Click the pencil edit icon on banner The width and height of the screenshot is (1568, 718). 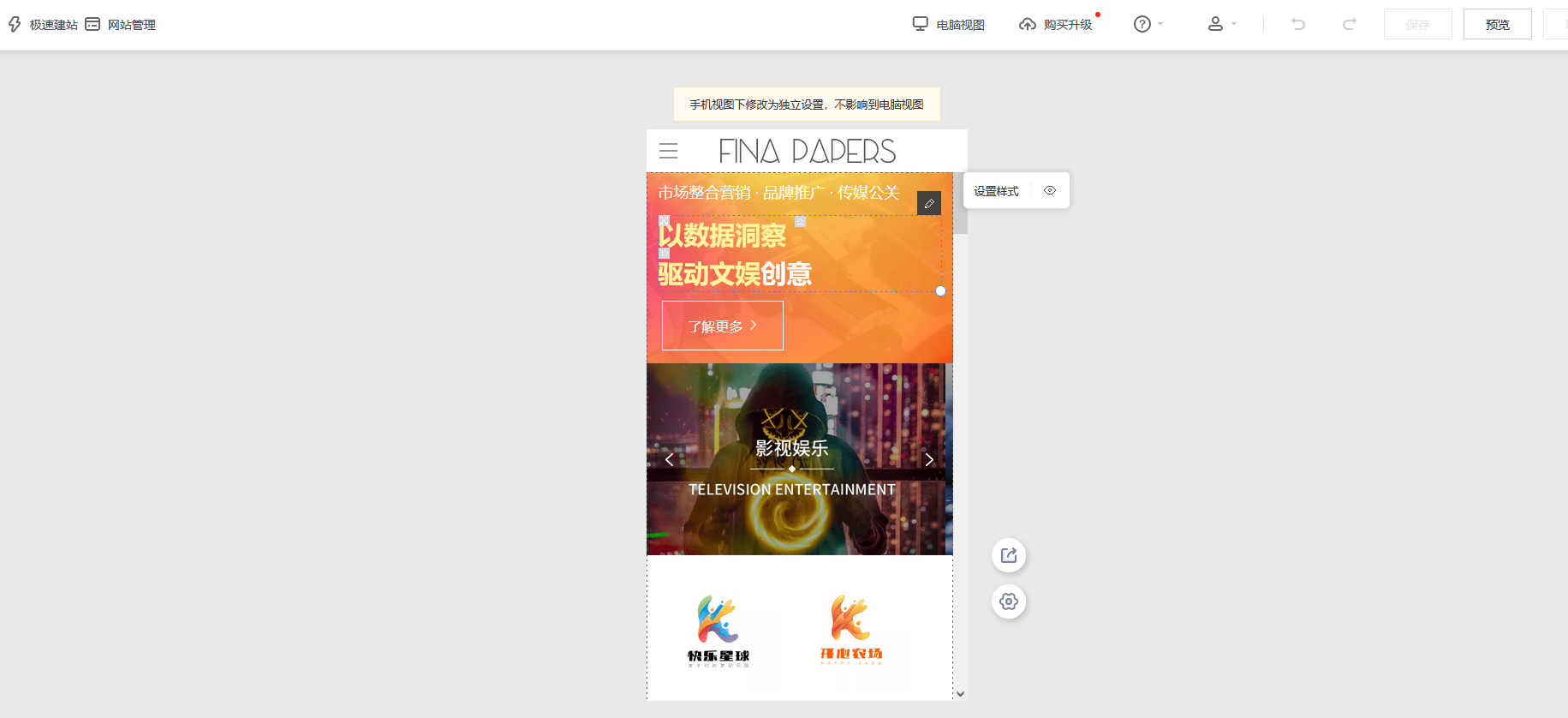click(929, 203)
